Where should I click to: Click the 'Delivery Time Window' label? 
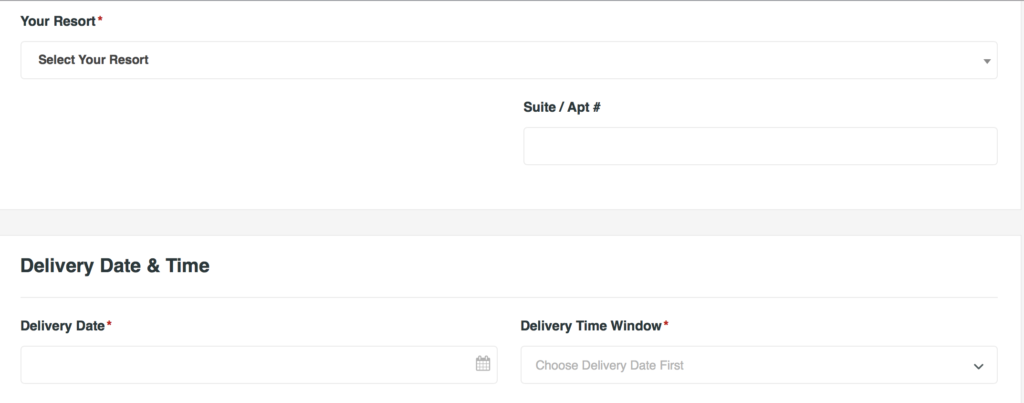pos(591,326)
